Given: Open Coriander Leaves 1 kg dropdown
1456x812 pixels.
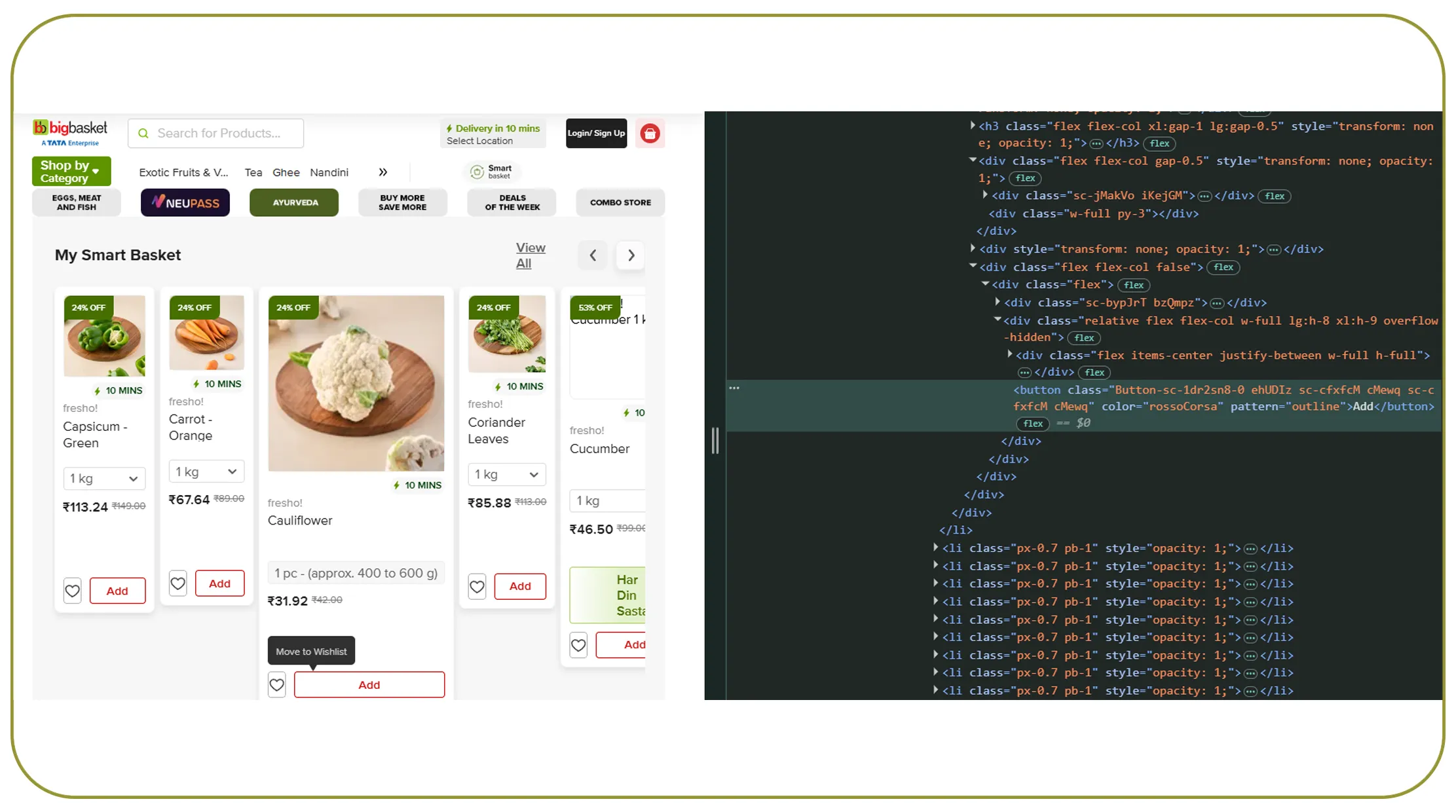Looking at the screenshot, I should tap(506, 474).
